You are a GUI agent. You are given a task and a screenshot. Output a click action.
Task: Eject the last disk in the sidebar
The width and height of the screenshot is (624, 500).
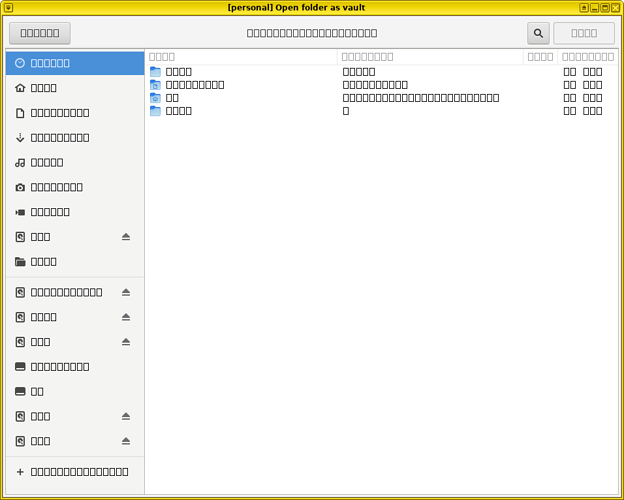126,441
